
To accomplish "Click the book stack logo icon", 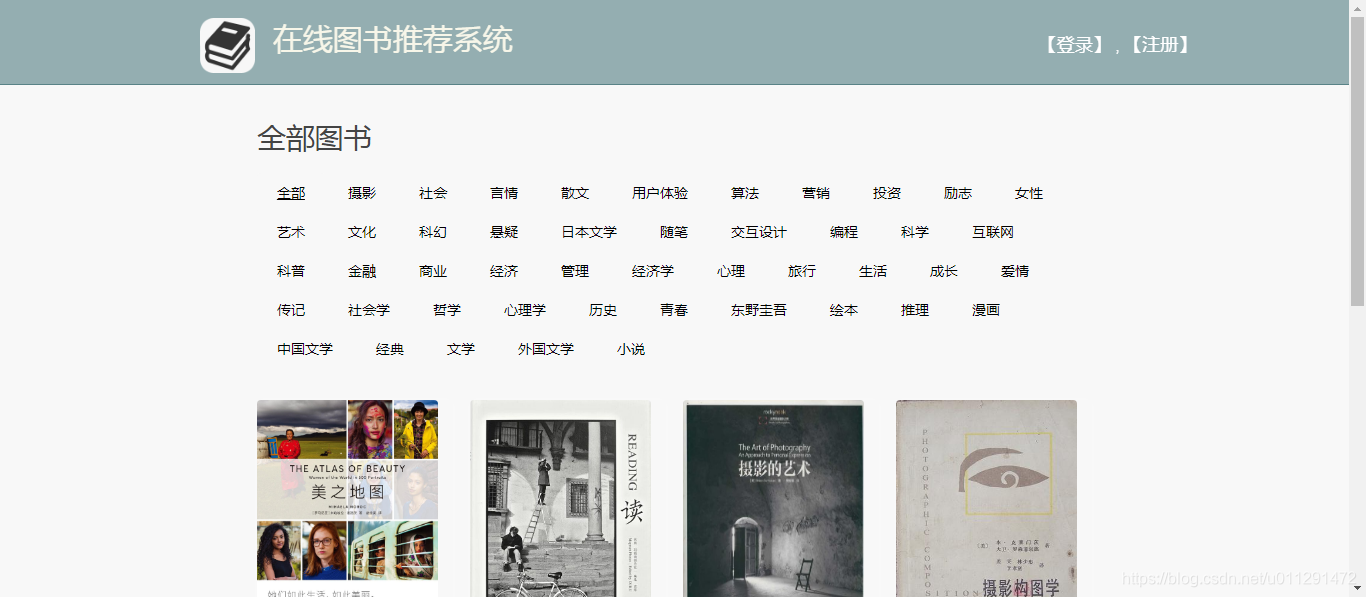I will pos(227,45).
